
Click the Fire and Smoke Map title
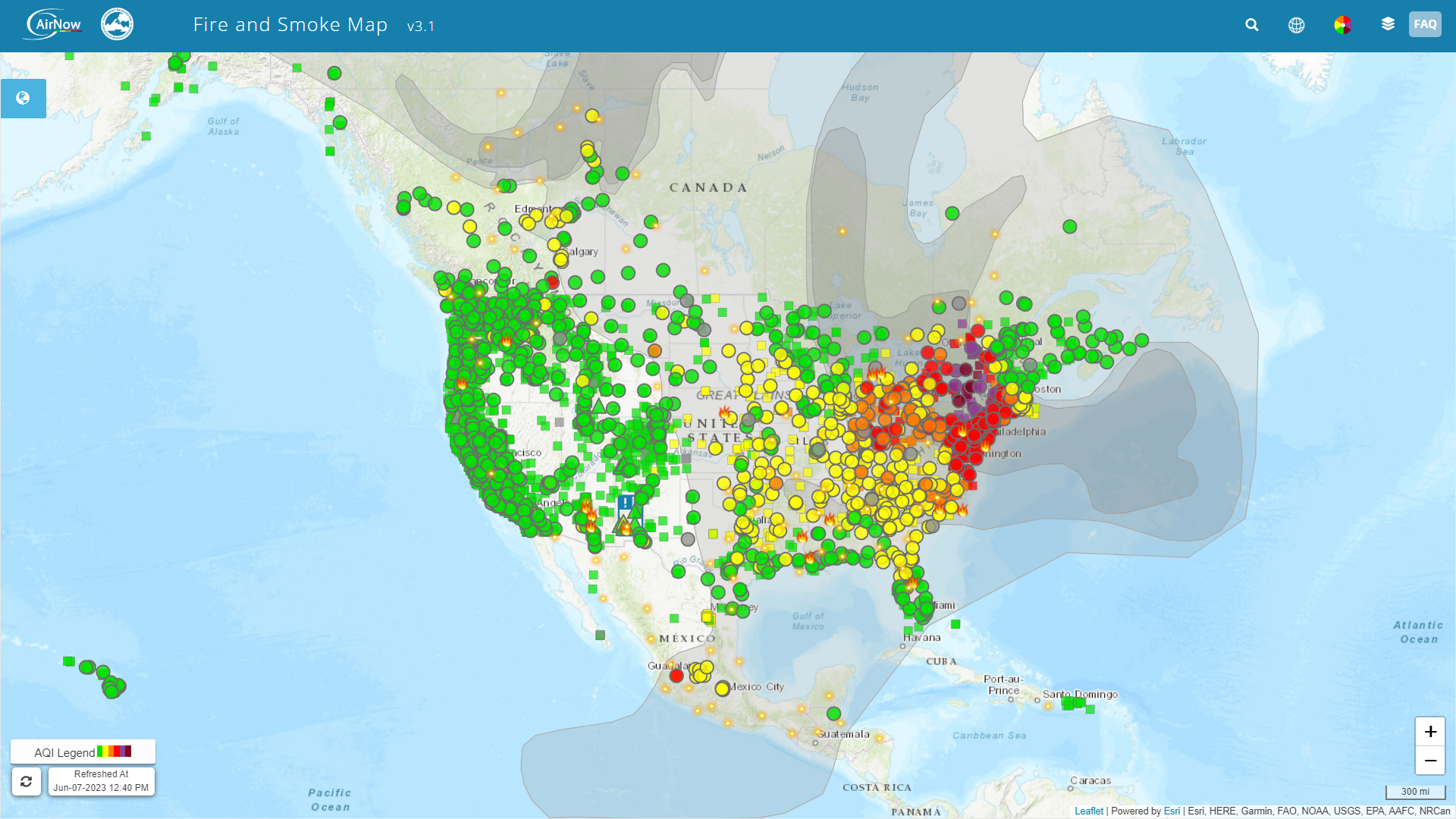290,25
